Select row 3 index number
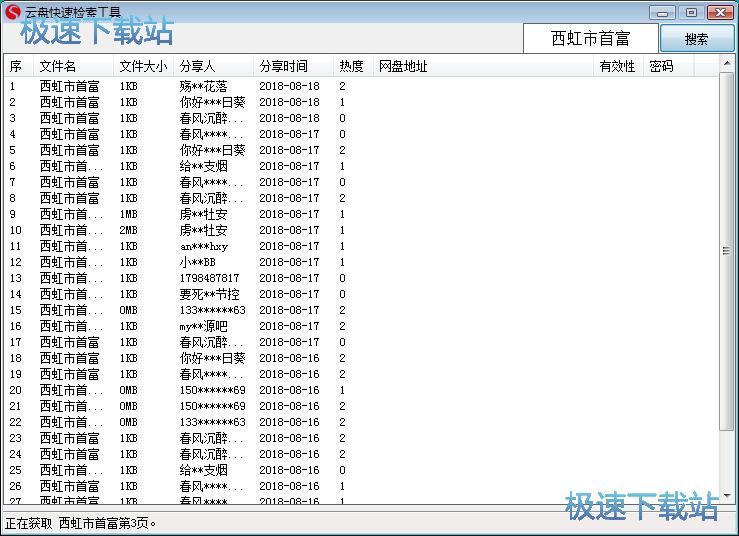This screenshot has height=536, width=739. [x=13, y=118]
